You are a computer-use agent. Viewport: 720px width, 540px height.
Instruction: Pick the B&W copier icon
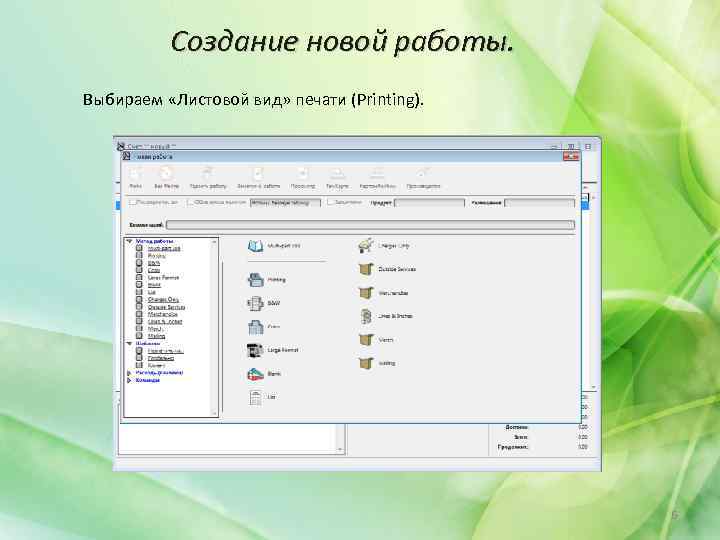click(255, 304)
